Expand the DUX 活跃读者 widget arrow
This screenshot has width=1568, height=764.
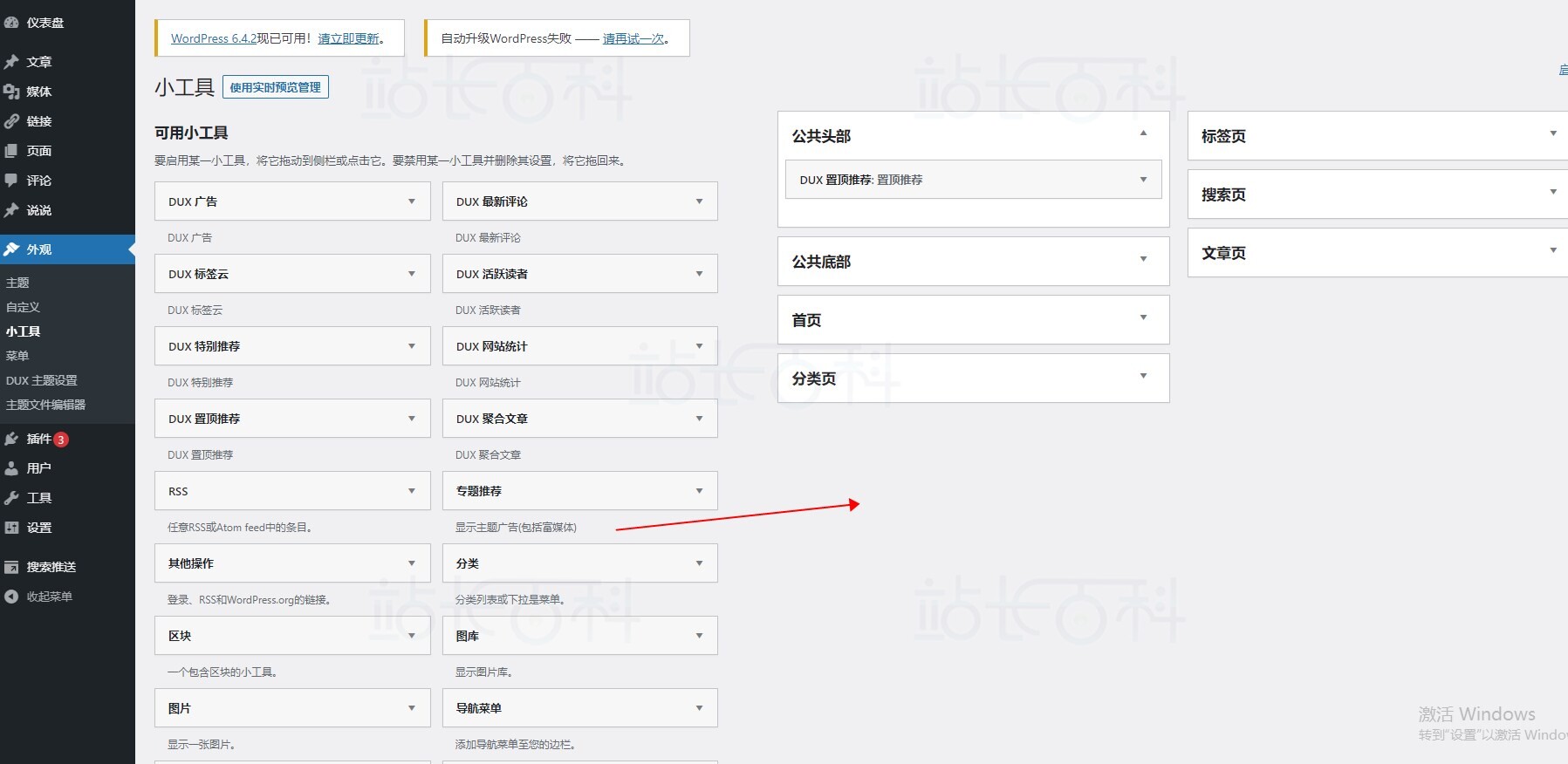[x=699, y=274]
